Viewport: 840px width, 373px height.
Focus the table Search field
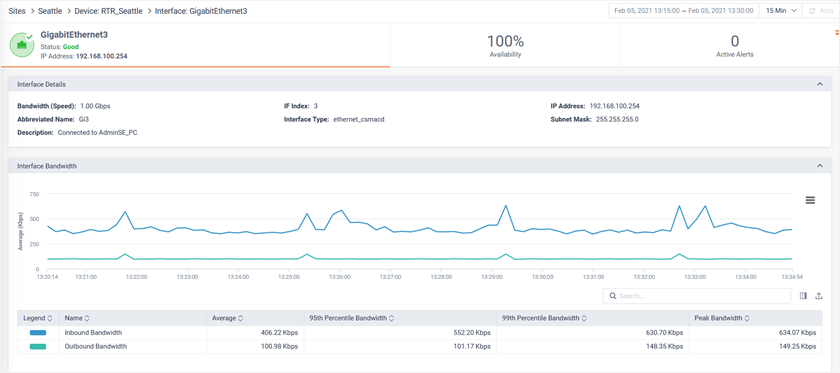coord(697,296)
